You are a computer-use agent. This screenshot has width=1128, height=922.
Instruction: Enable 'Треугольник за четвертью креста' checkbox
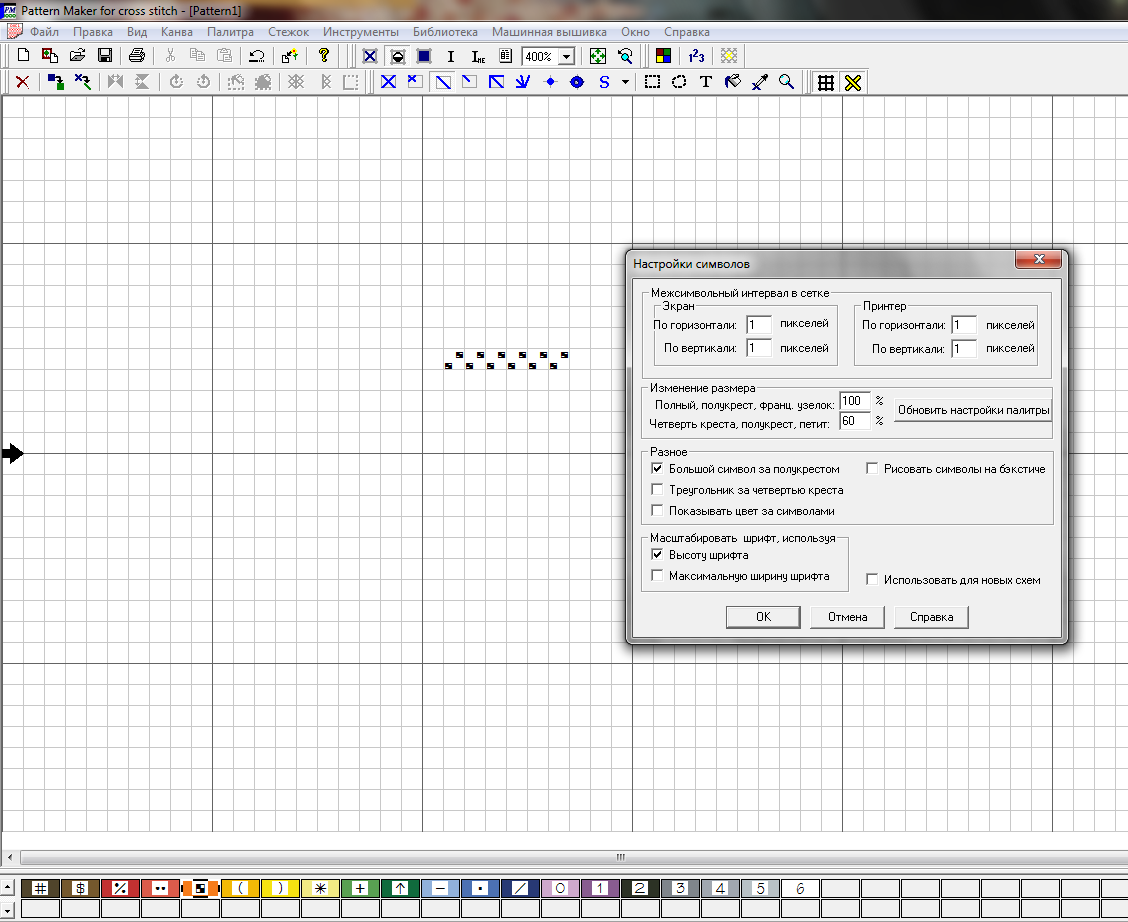pyautogui.click(x=657, y=490)
